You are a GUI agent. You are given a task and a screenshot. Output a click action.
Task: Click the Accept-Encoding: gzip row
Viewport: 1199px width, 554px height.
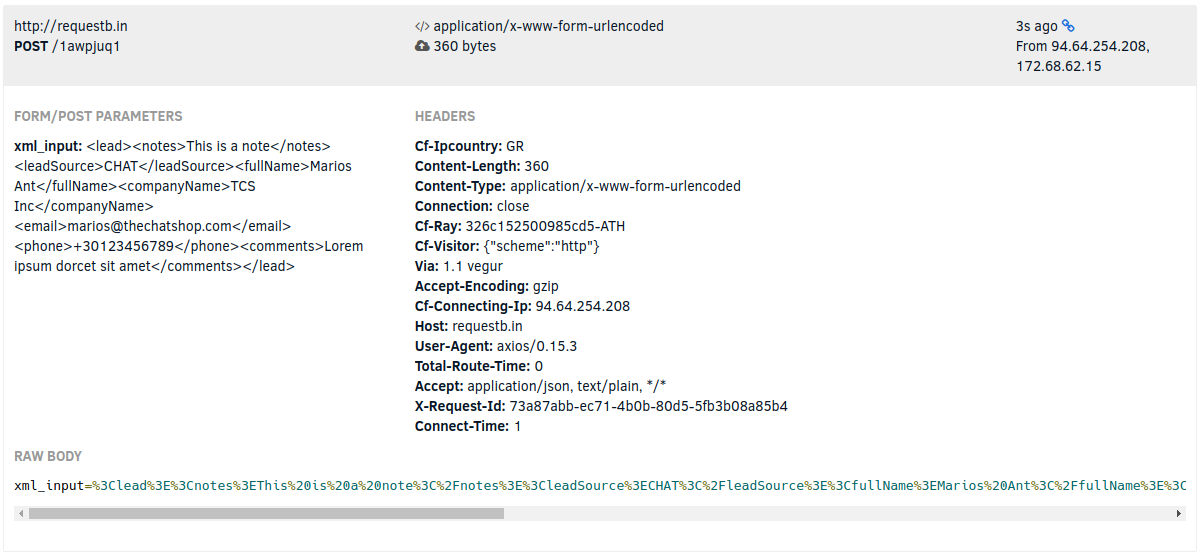(486, 285)
